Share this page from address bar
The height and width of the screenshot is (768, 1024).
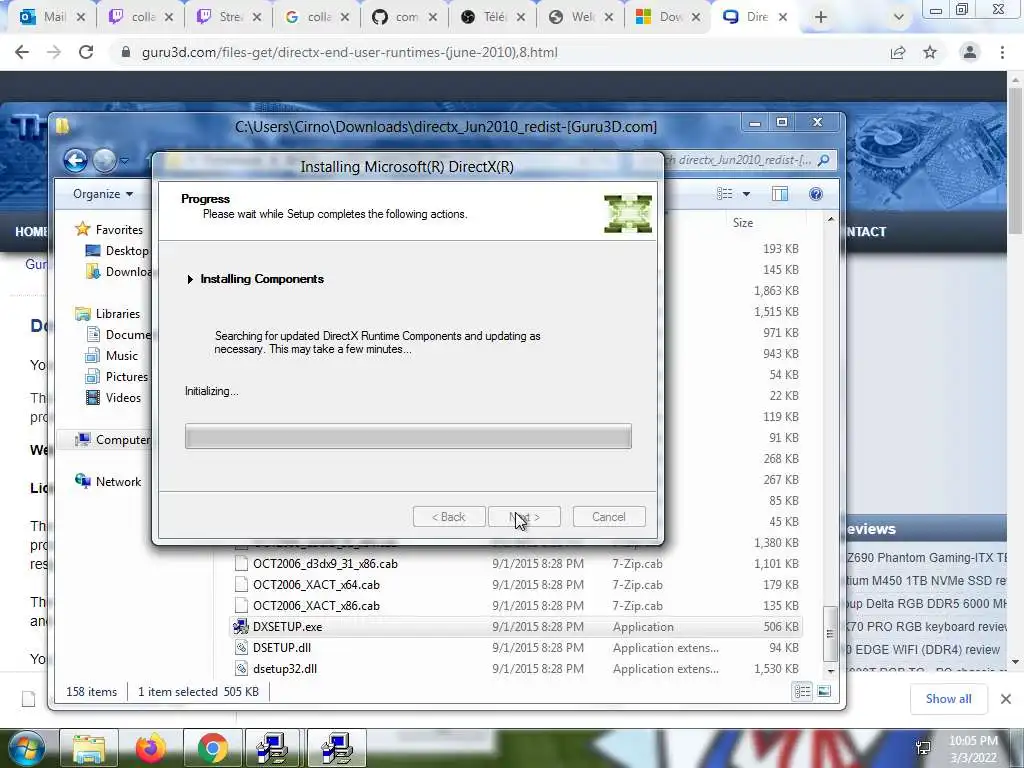[898, 52]
